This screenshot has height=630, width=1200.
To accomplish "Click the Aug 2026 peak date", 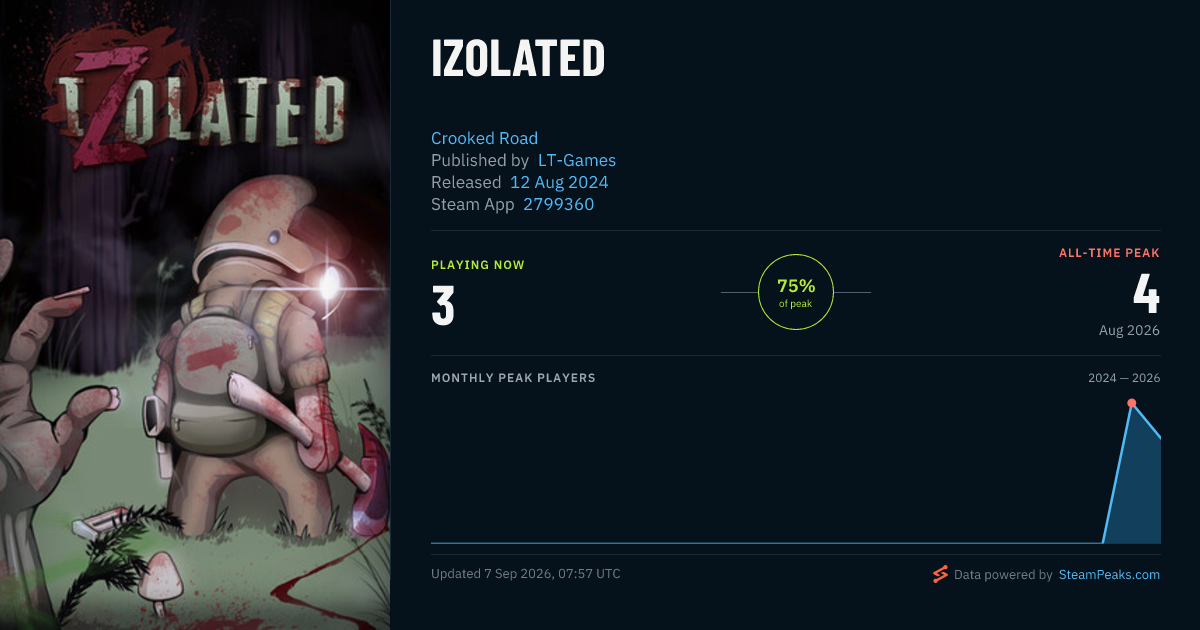I will pyautogui.click(x=1129, y=330).
